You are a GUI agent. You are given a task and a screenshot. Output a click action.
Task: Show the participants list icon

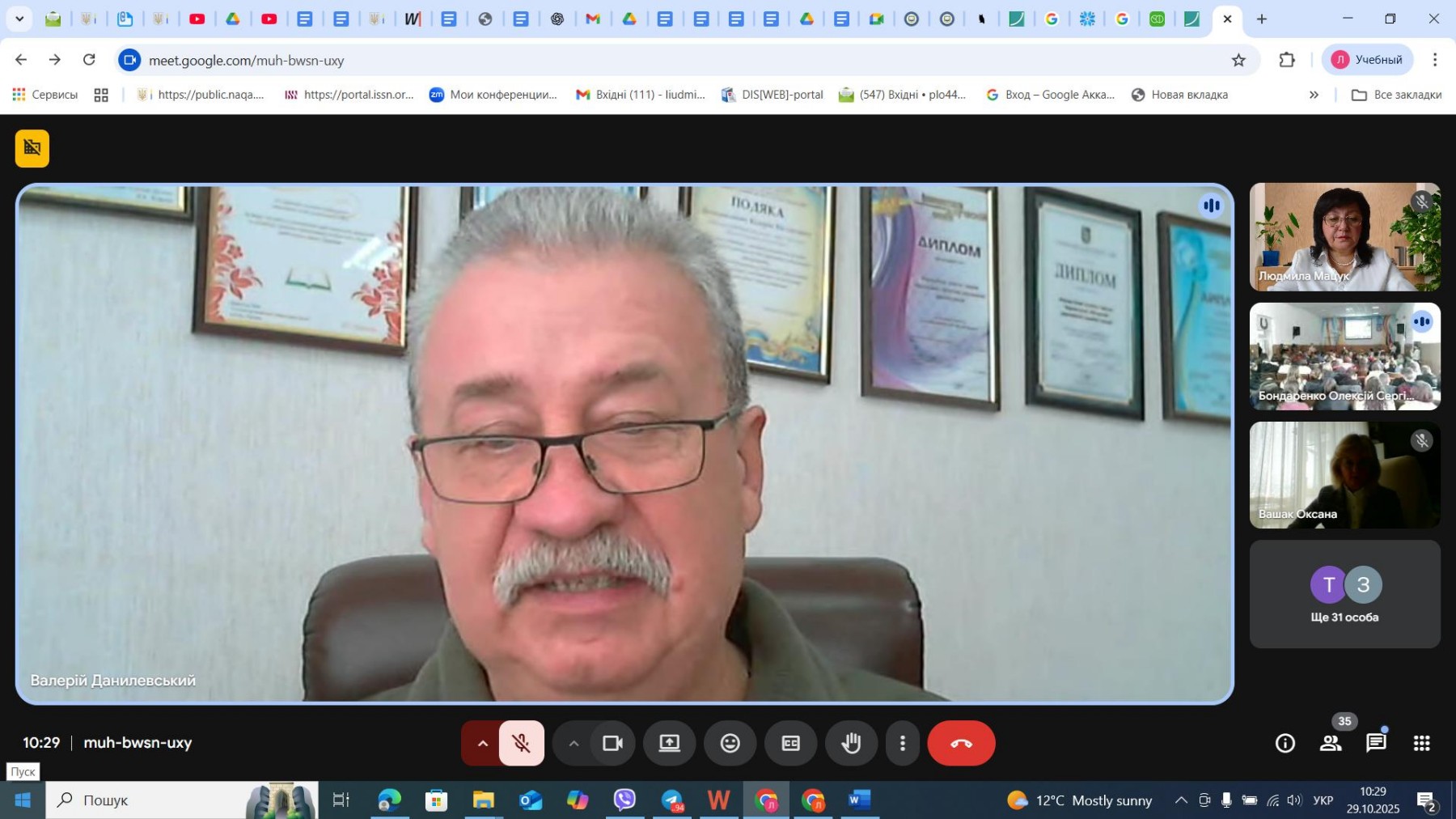(1331, 743)
